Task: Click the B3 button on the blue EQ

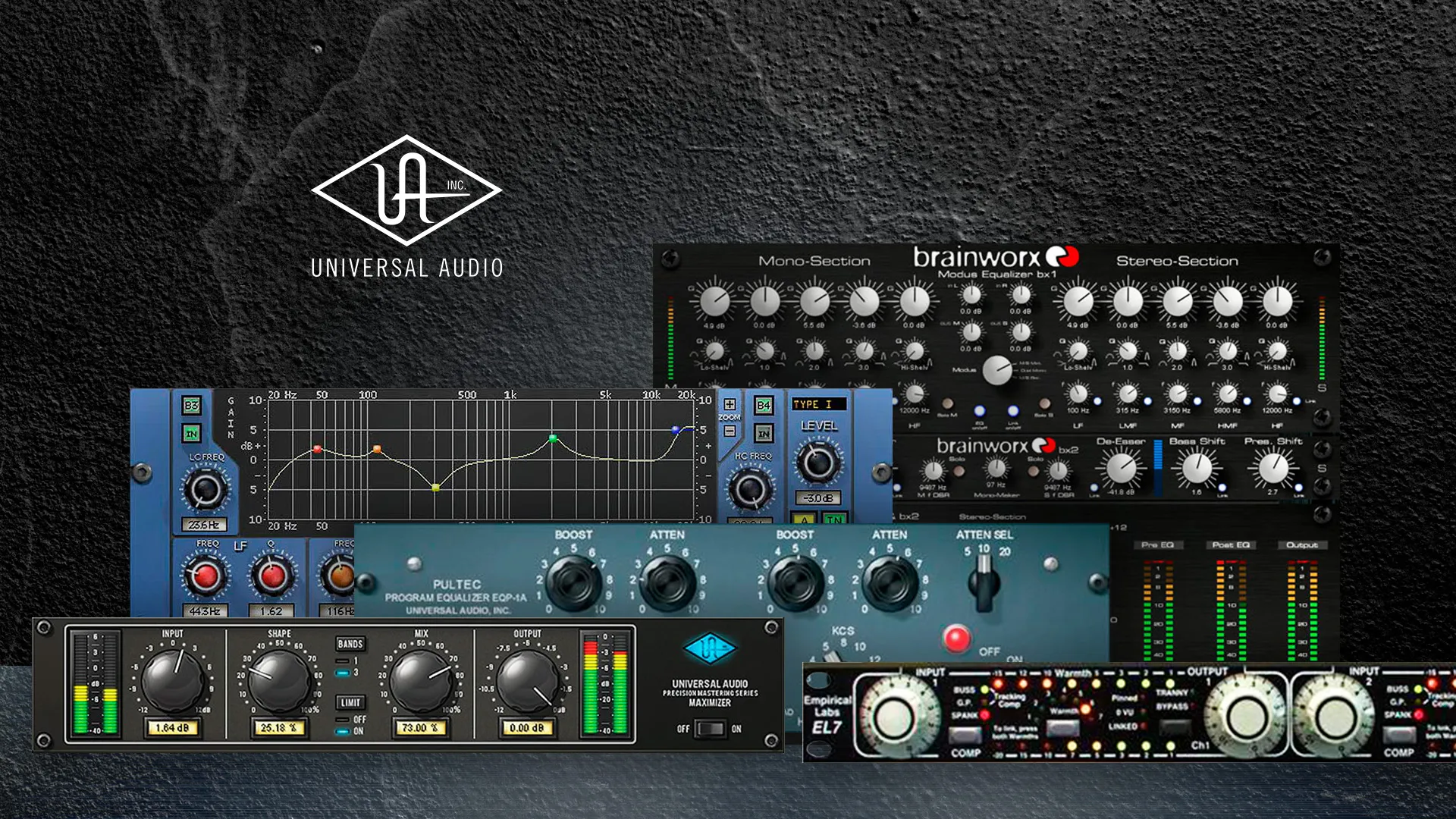Action: pos(192,406)
